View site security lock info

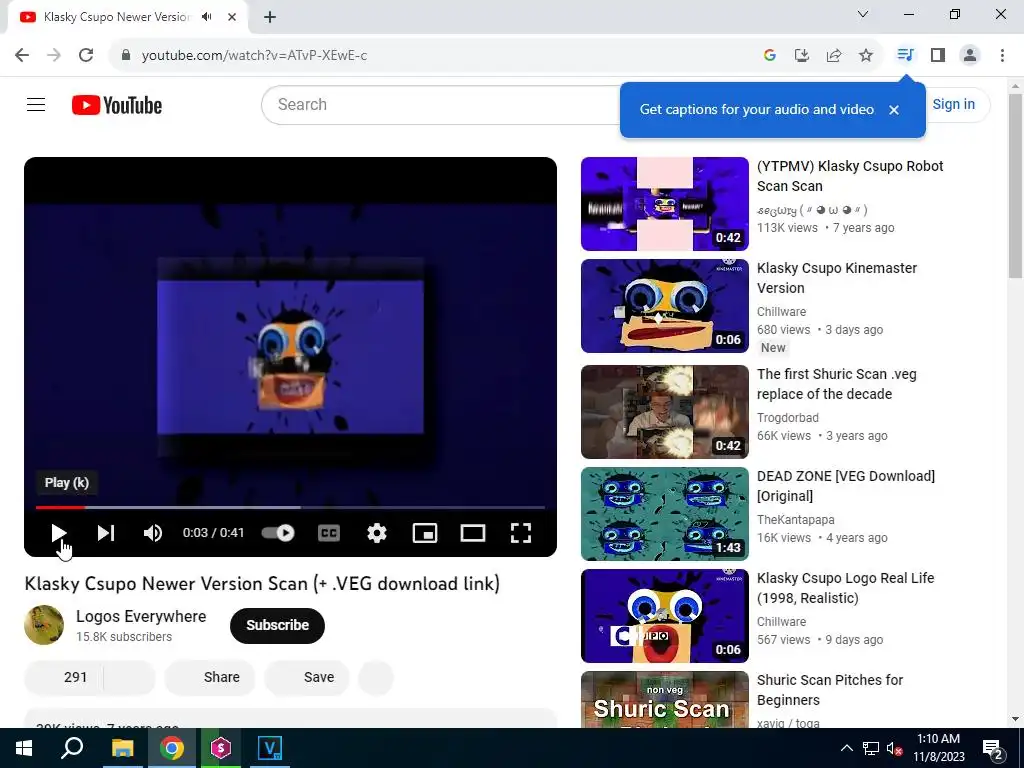126,55
